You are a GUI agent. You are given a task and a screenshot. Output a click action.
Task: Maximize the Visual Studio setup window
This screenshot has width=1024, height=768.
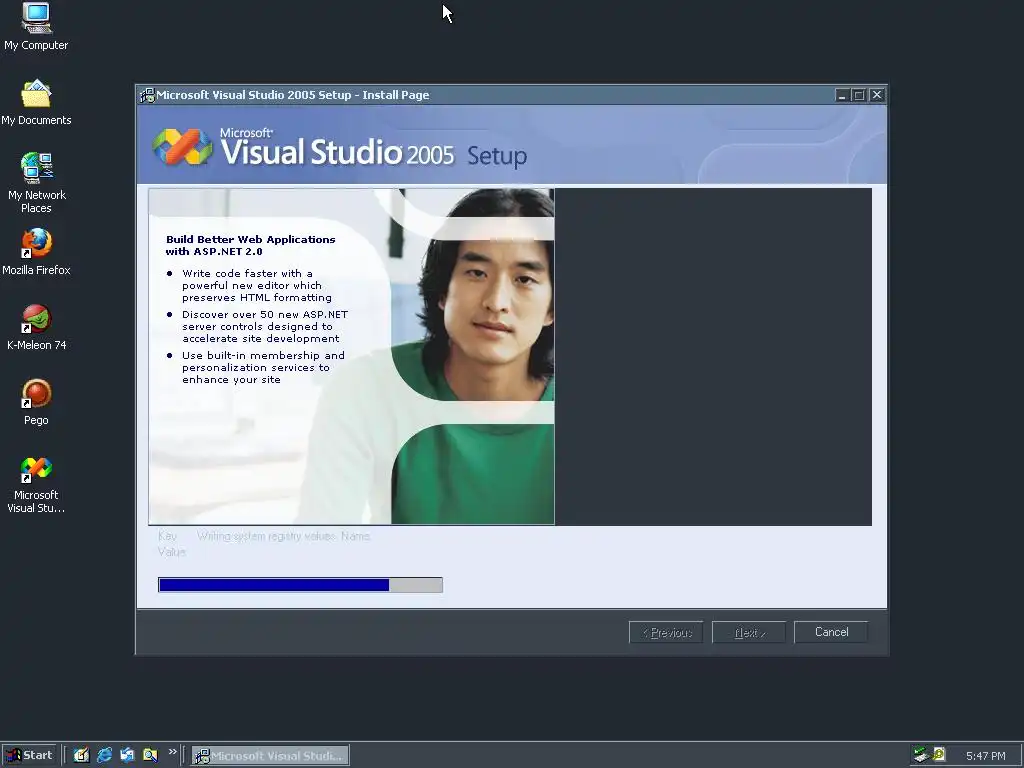click(x=859, y=95)
